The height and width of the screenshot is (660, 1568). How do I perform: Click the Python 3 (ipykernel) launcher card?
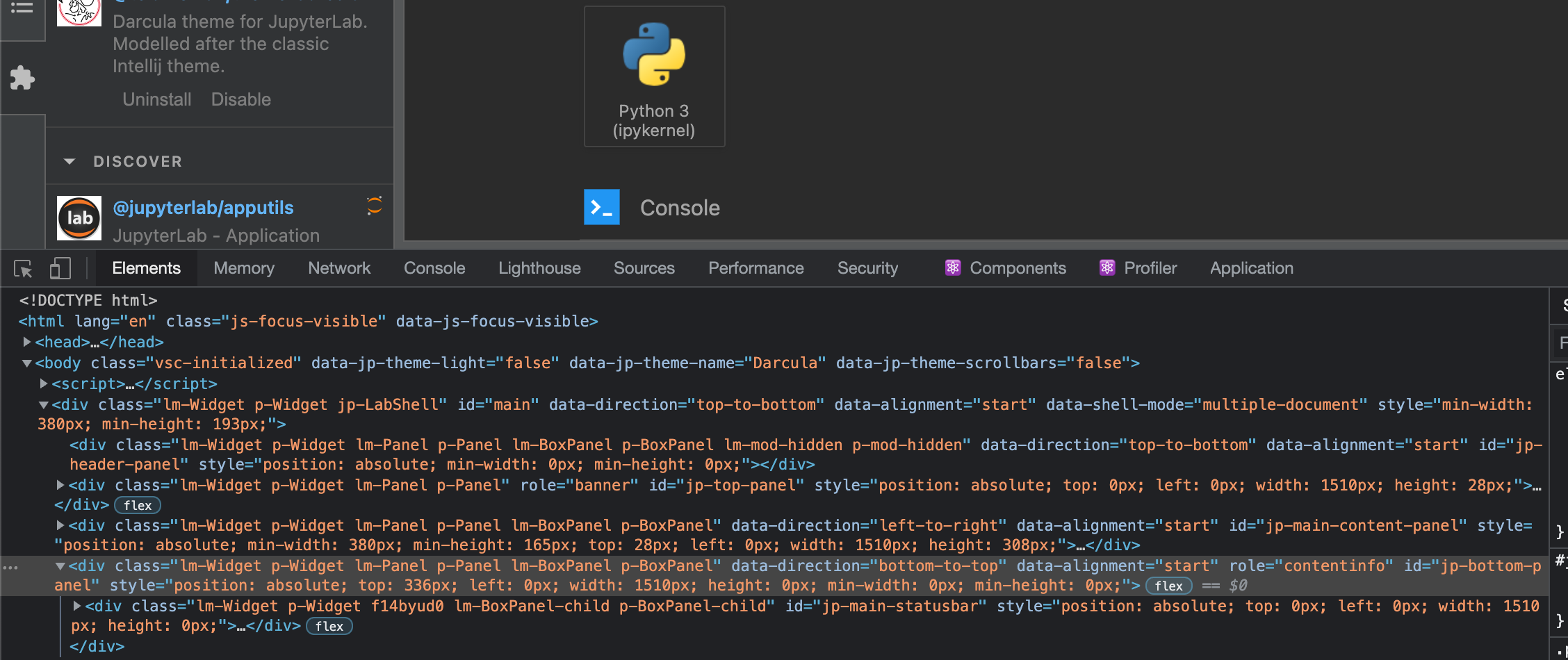click(x=654, y=76)
